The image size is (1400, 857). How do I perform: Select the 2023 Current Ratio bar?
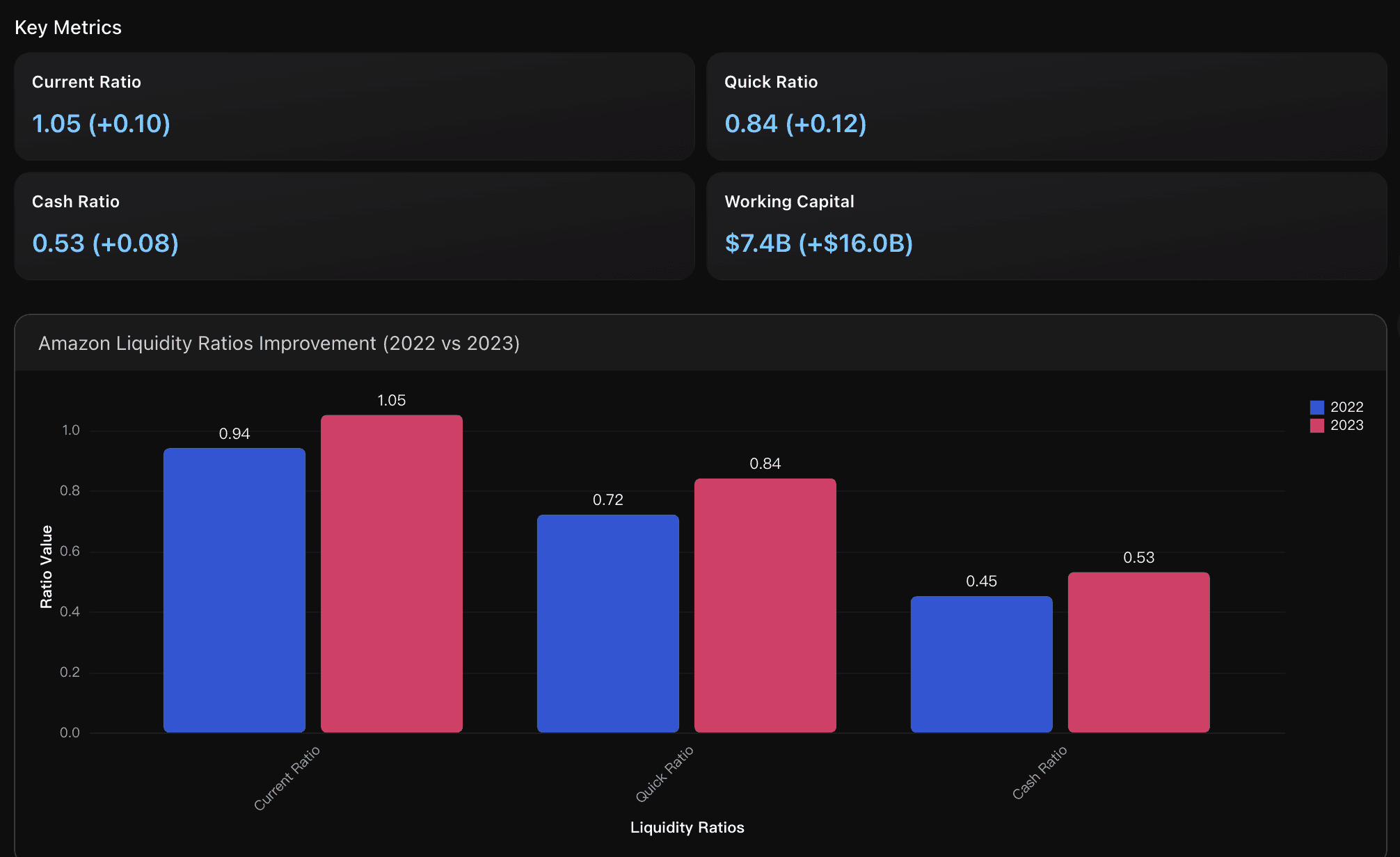[x=392, y=573]
